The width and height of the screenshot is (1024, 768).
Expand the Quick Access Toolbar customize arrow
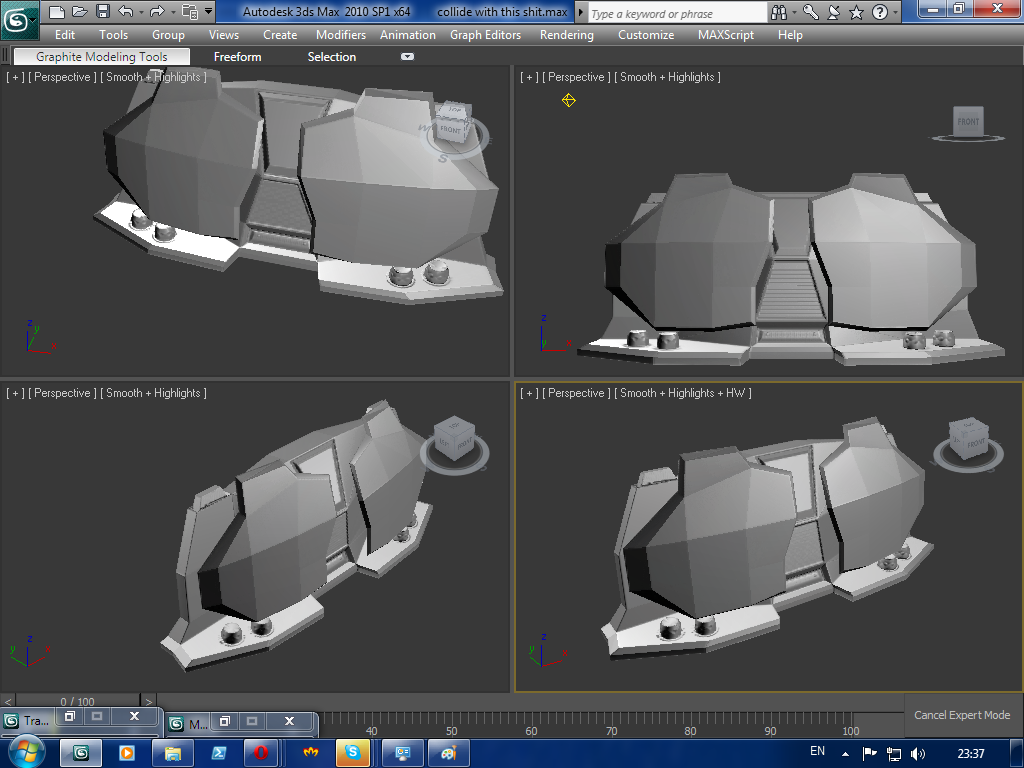point(208,13)
